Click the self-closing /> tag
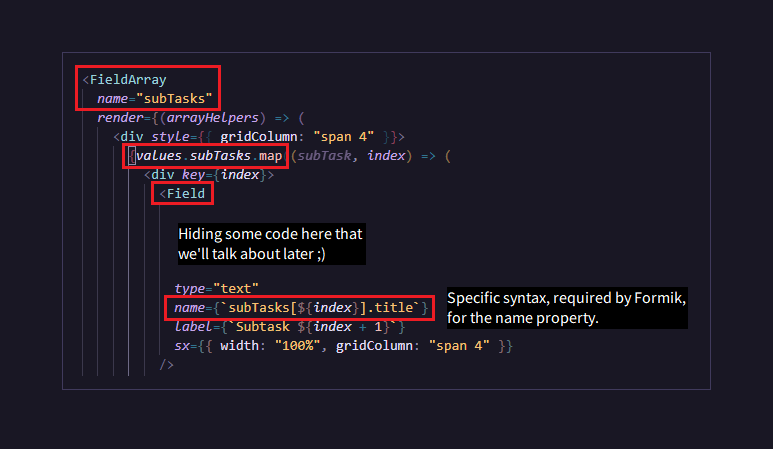Screen dimensions: 773x449 coord(167,365)
